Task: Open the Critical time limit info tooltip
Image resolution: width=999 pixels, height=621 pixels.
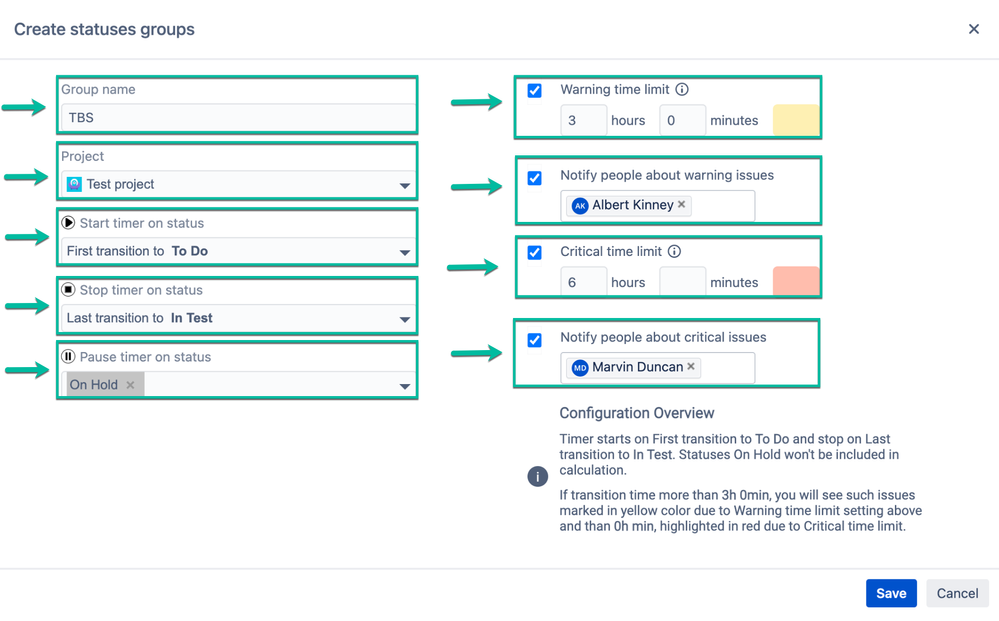Action: pyautogui.click(x=673, y=251)
